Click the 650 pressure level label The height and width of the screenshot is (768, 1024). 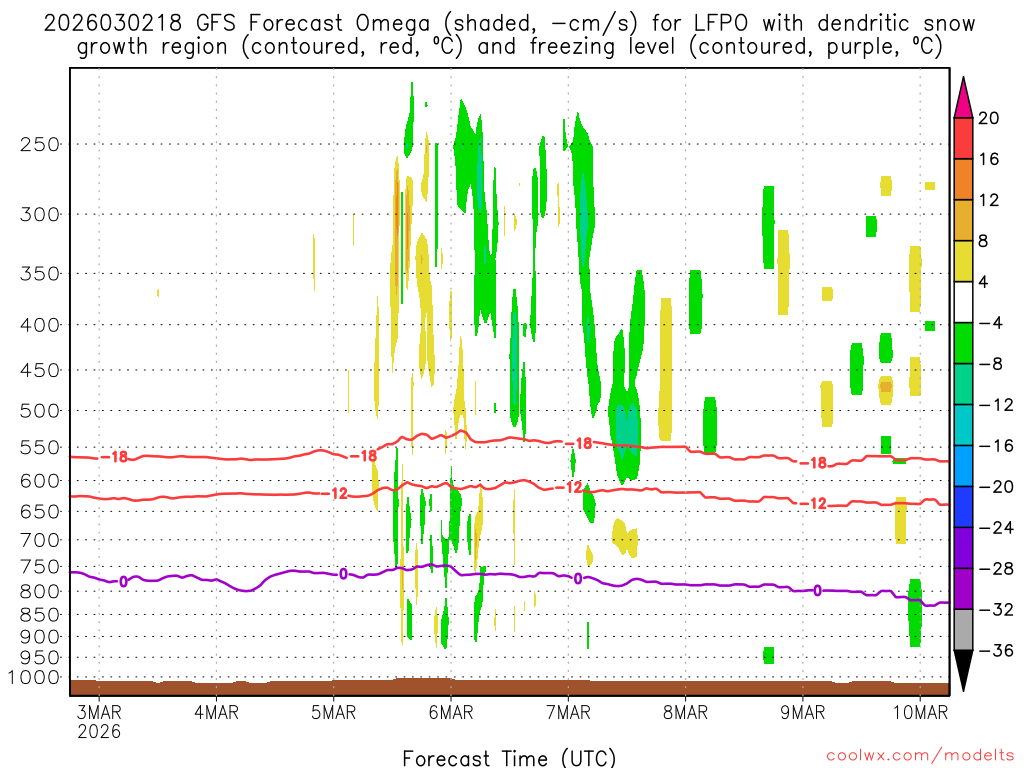(40, 511)
